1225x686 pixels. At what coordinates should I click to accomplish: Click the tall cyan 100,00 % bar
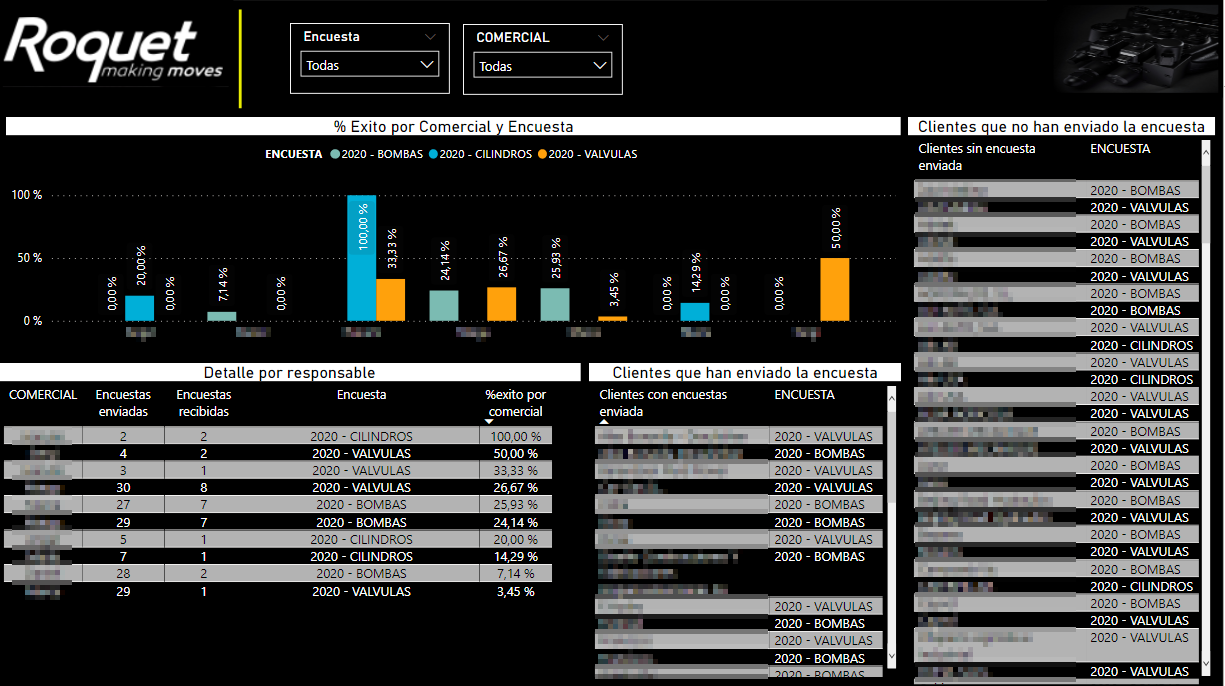361,258
